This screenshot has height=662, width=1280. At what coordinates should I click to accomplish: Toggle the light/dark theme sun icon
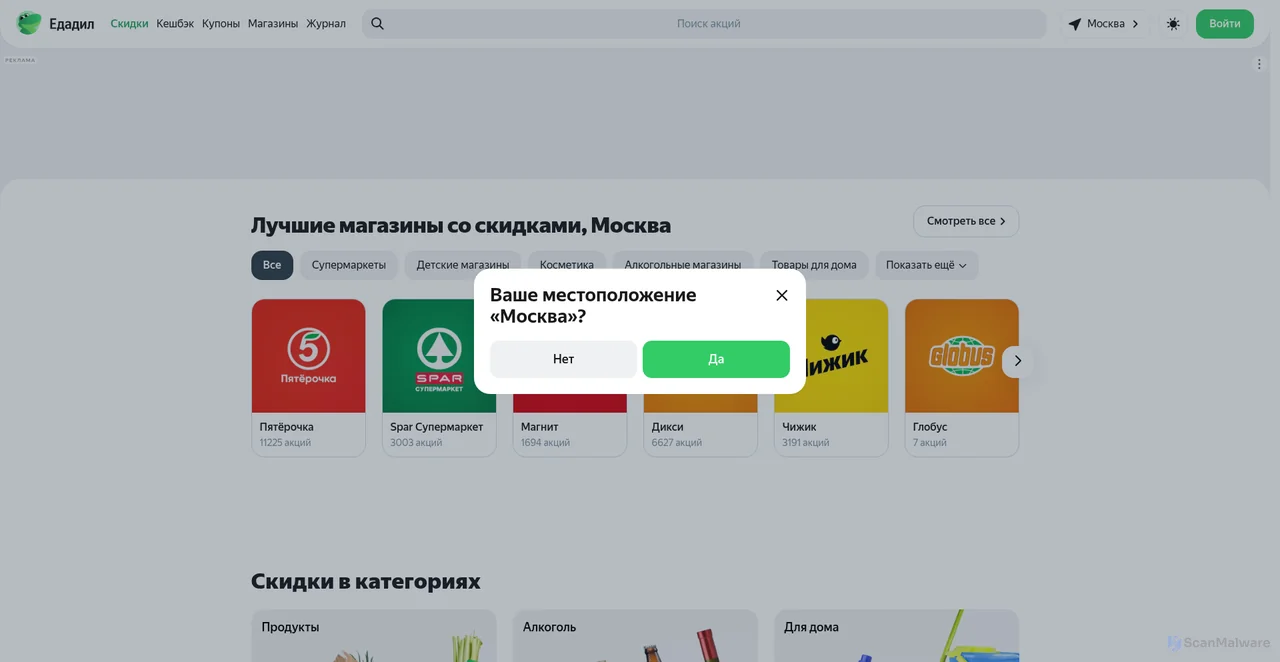(1173, 24)
